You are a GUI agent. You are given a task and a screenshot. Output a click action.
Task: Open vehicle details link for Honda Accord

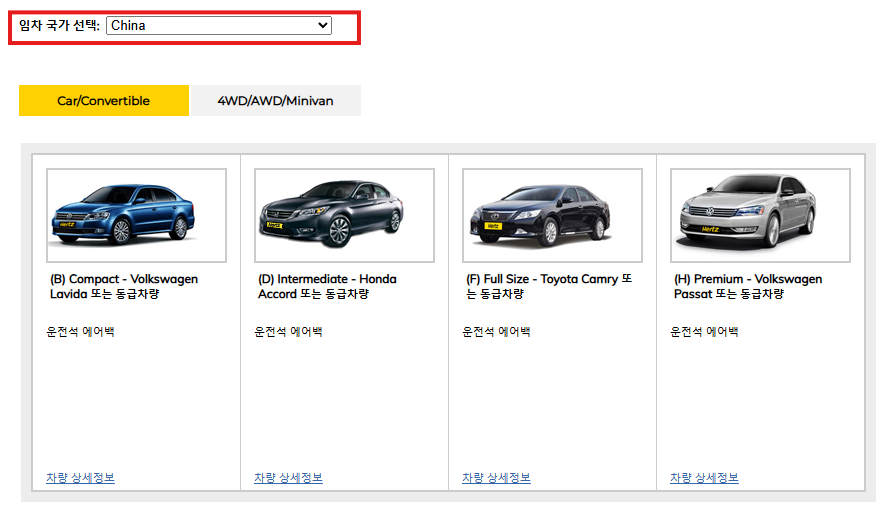pos(288,478)
